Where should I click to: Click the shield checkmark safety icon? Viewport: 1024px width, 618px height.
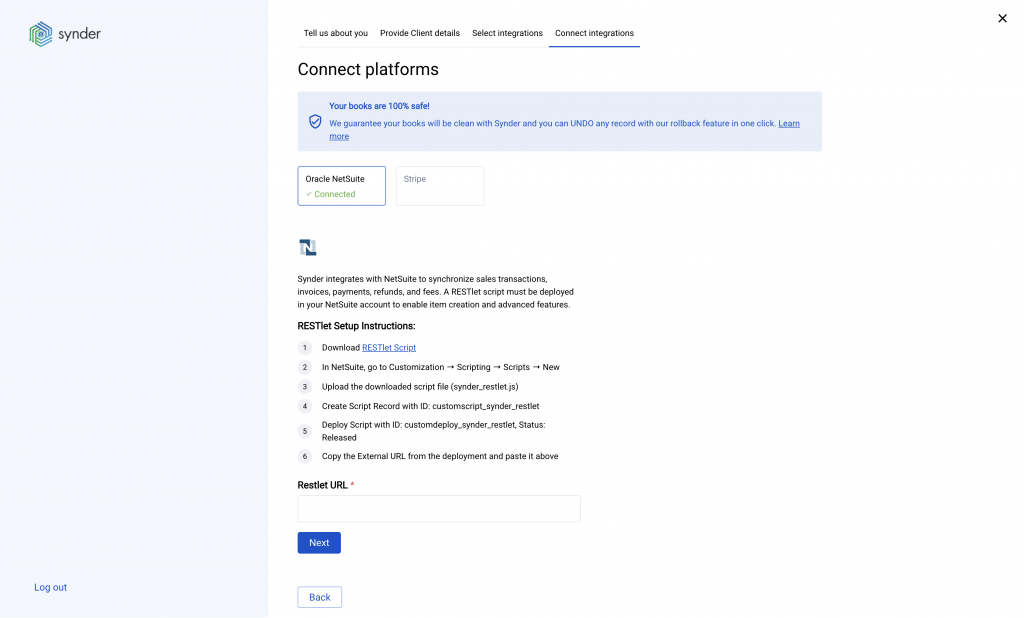tap(315, 121)
